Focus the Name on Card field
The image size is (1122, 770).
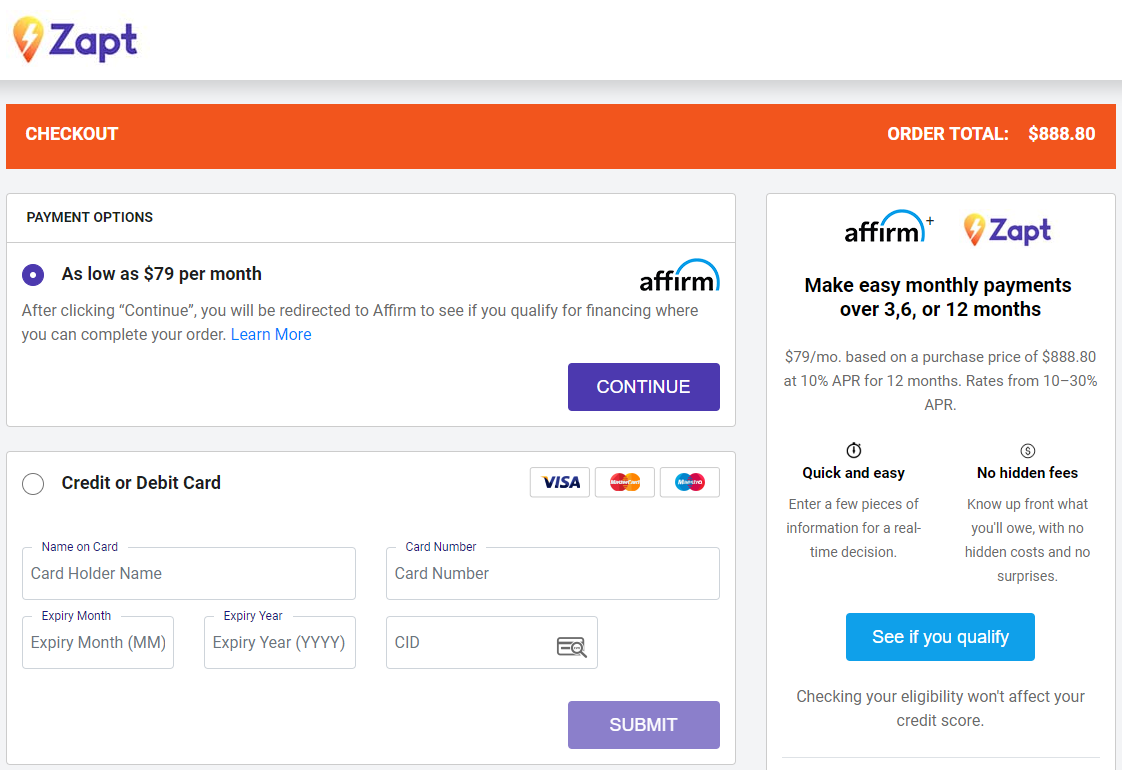click(189, 574)
